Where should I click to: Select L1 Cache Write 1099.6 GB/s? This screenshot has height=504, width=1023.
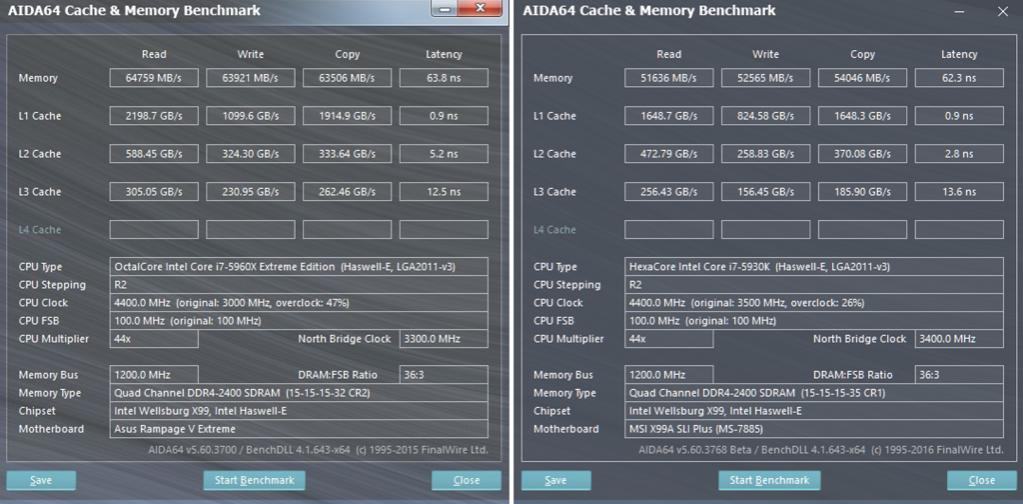click(251, 116)
